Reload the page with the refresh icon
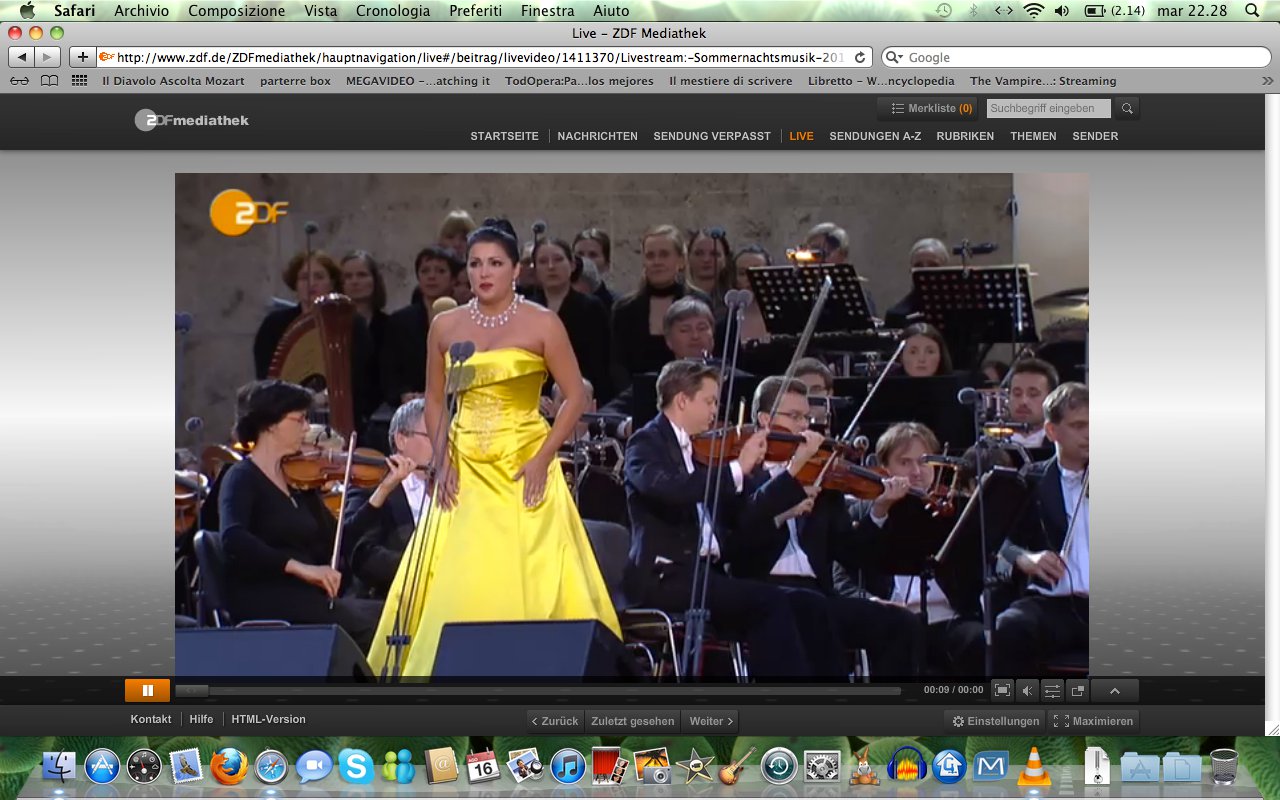 [860, 57]
